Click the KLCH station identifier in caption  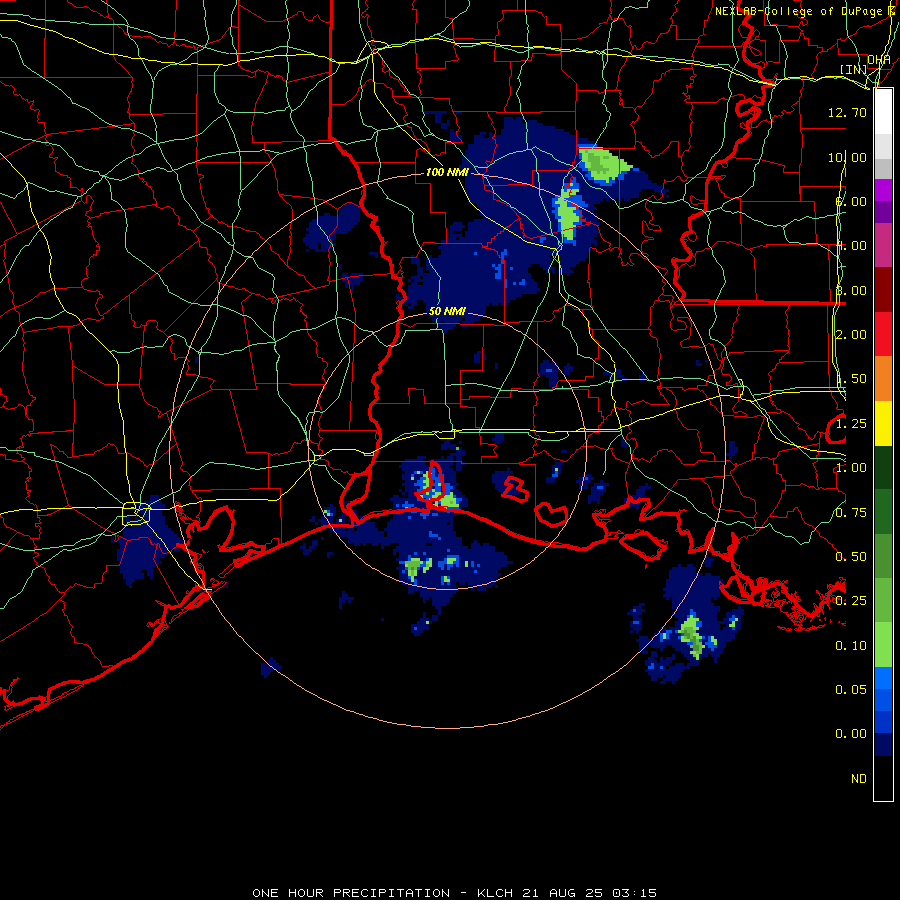coord(495,893)
